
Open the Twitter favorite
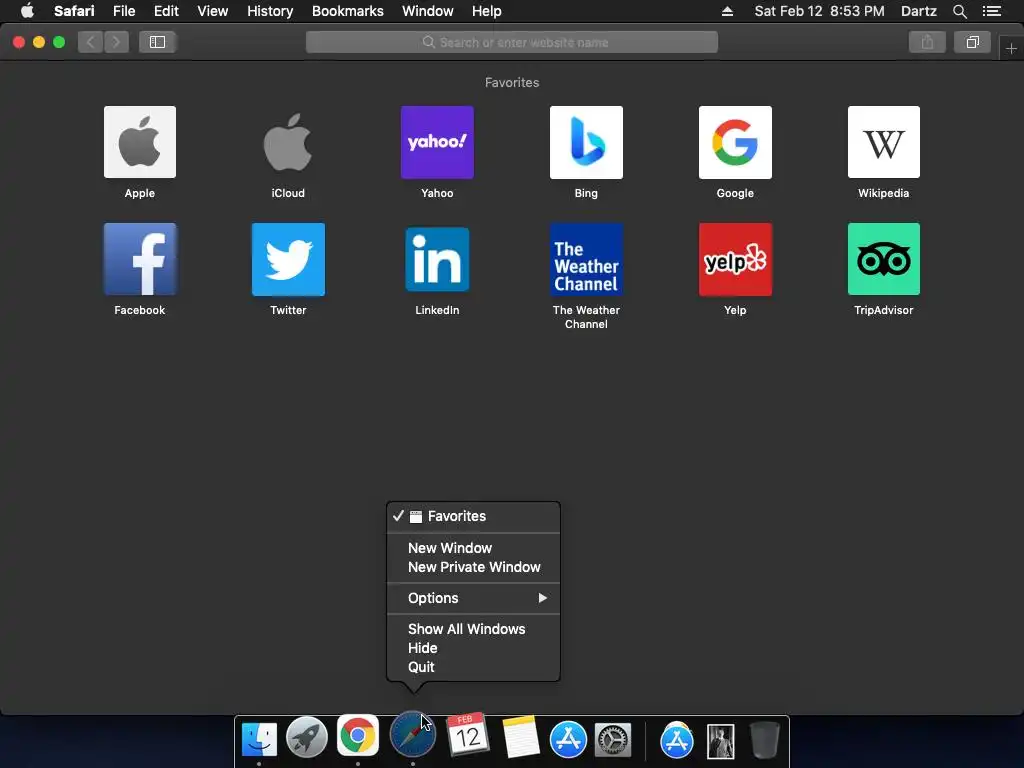pos(288,259)
